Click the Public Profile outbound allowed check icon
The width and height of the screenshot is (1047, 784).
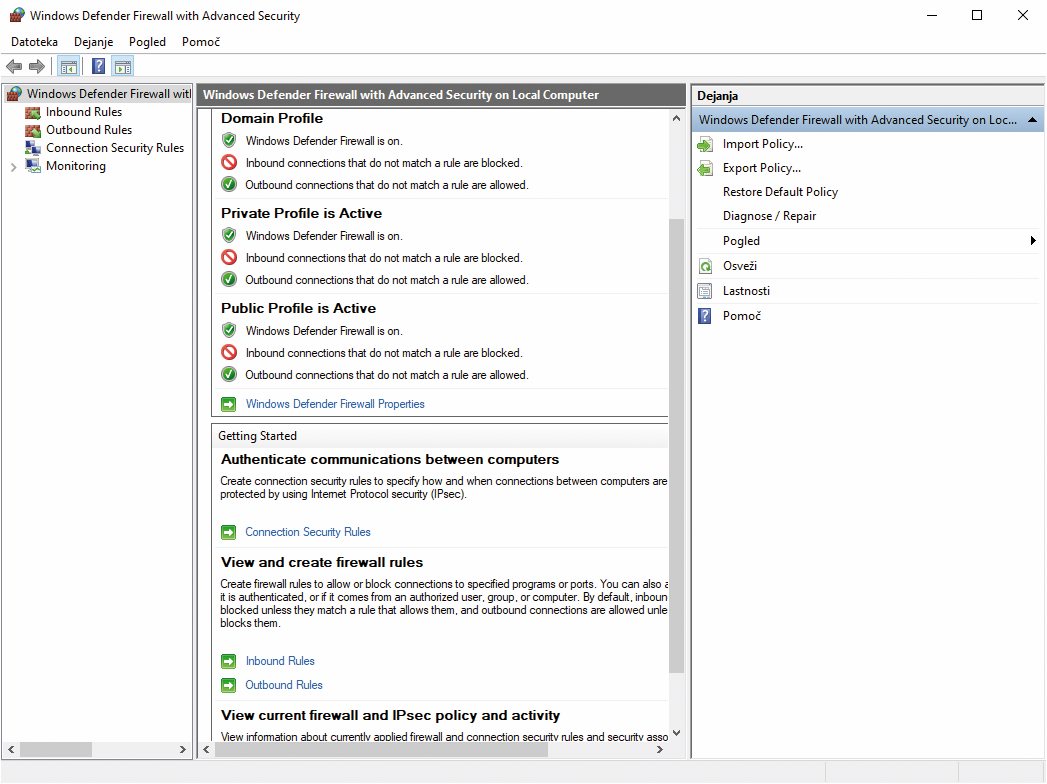(229, 375)
